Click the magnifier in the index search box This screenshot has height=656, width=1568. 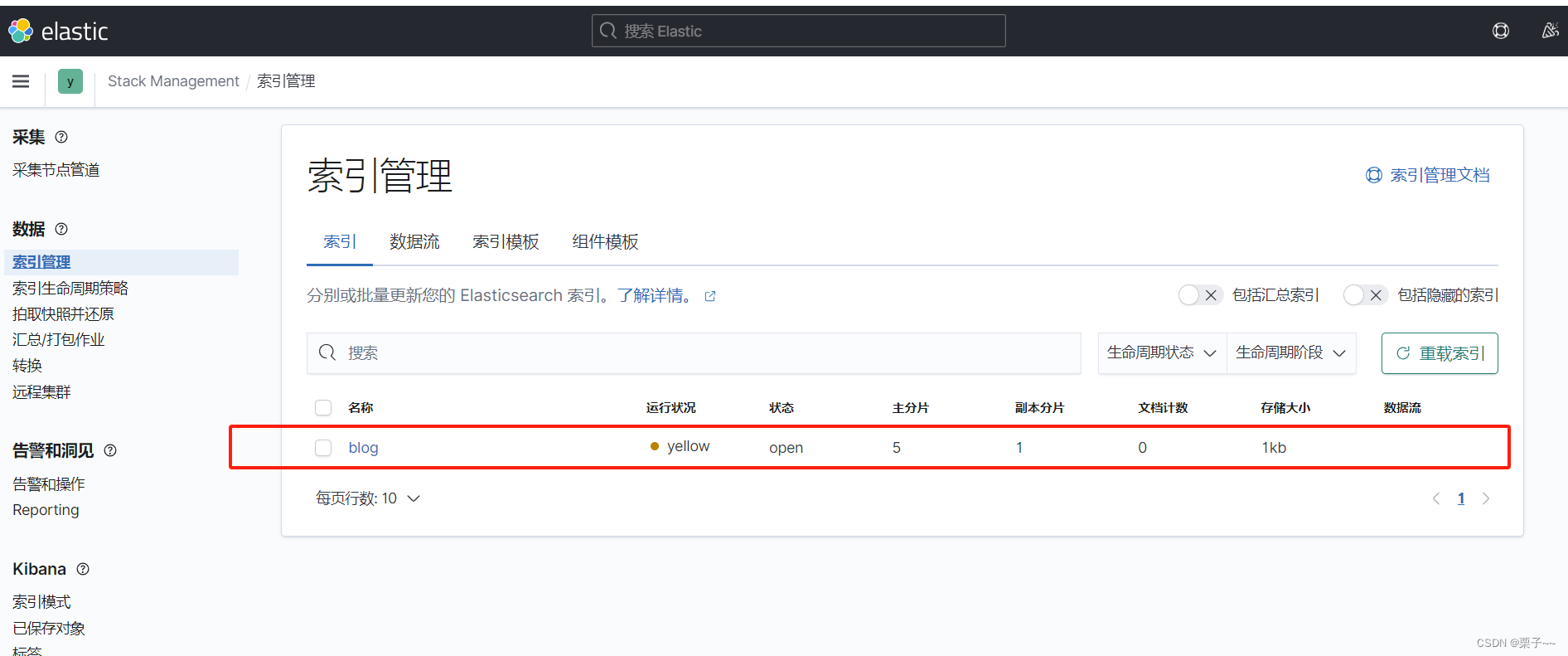click(x=327, y=352)
